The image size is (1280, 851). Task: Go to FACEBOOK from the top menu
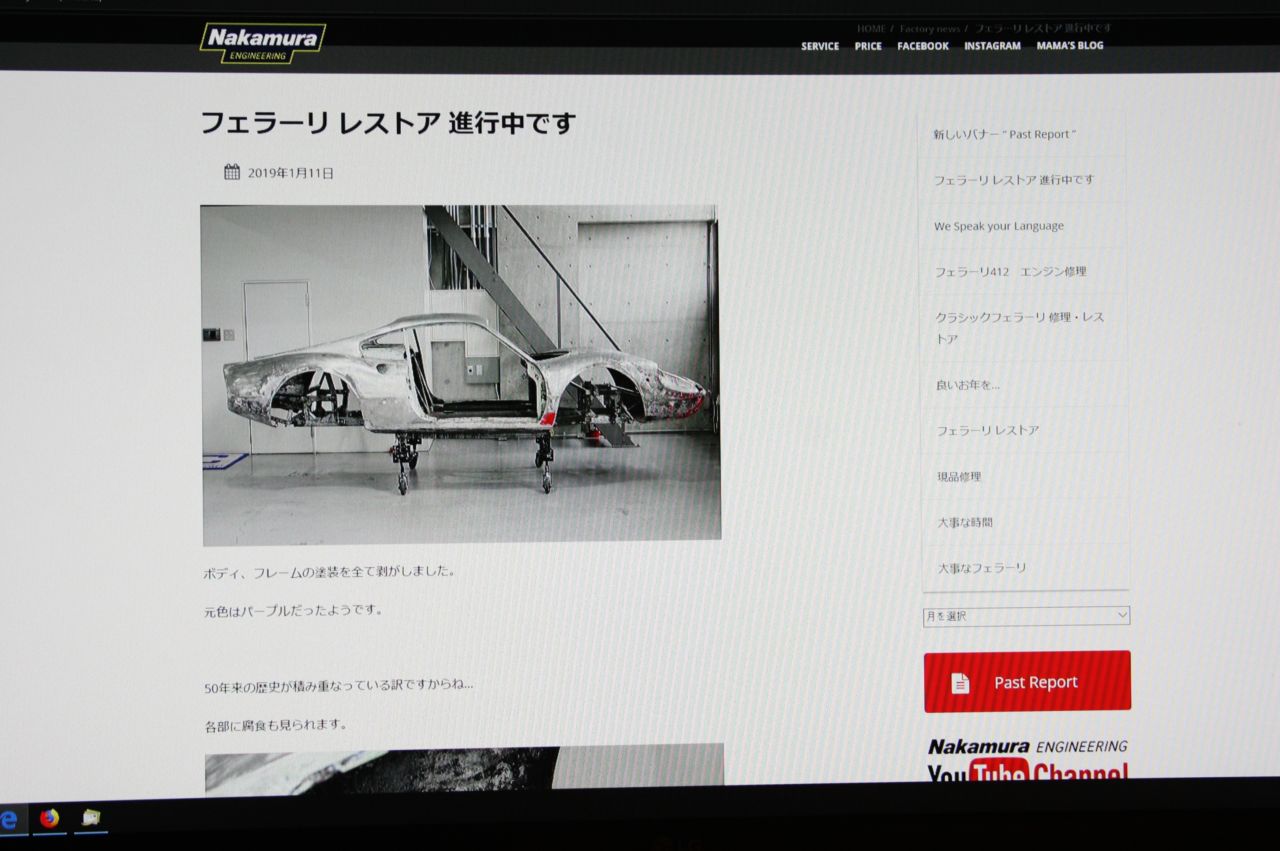[923, 46]
